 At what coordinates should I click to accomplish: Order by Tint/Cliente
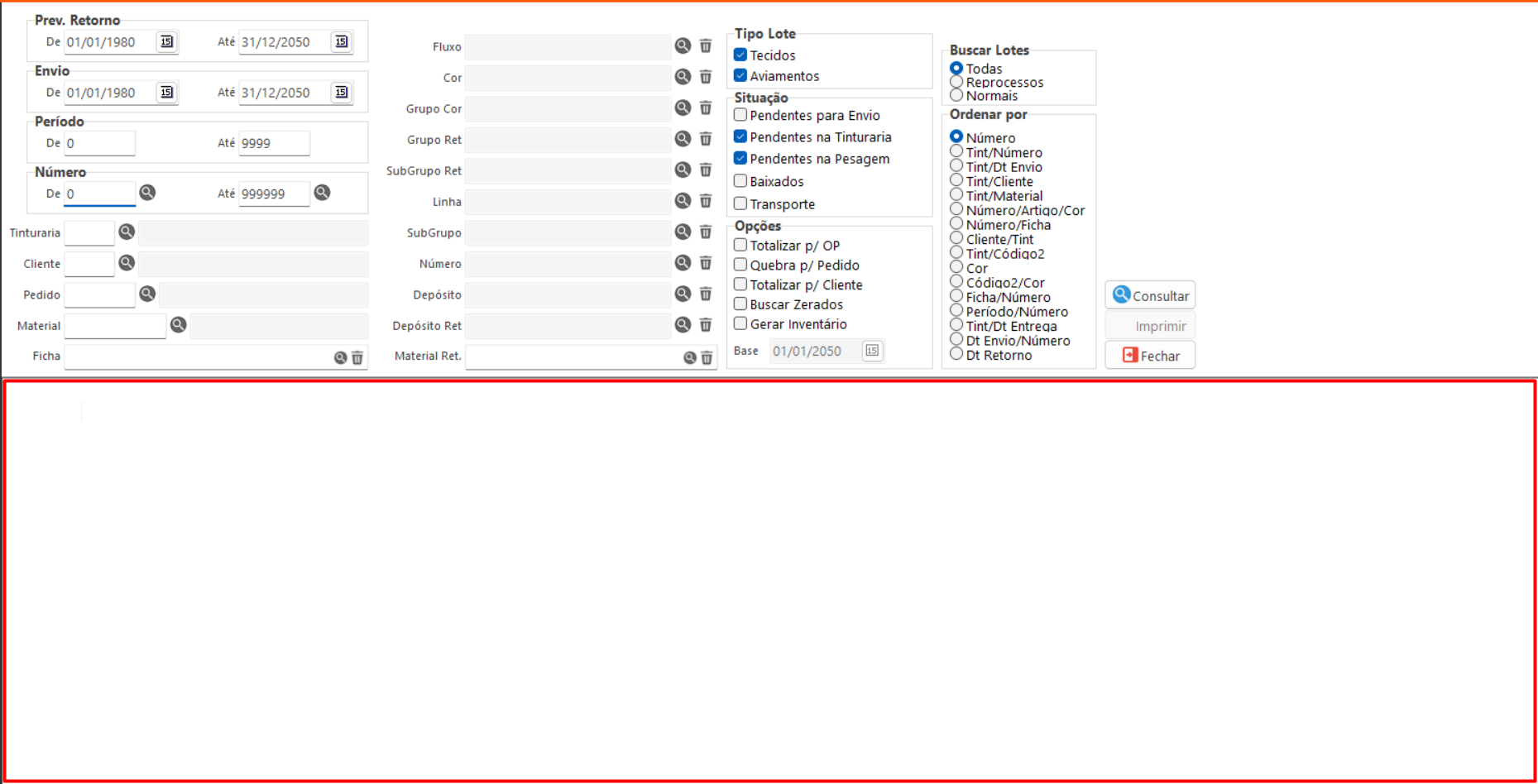pyautogui.click(x=956, y=181)
